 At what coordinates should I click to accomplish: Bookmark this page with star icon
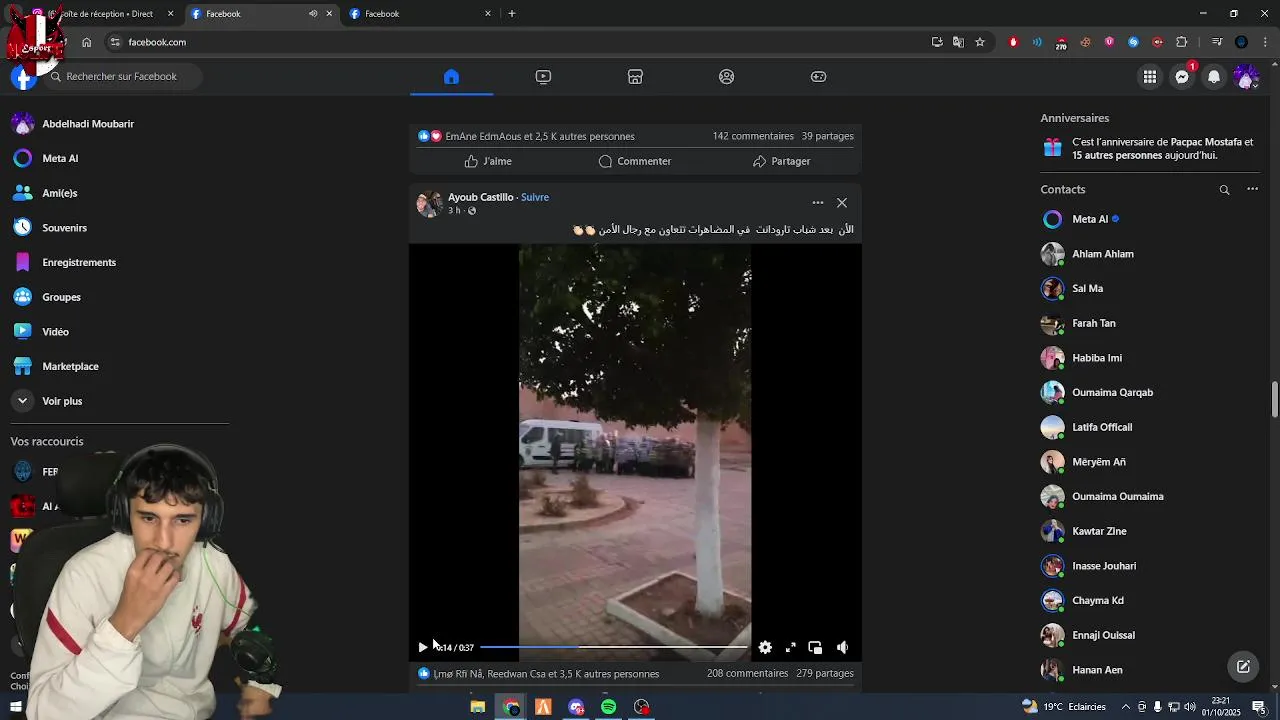[980, 42]
